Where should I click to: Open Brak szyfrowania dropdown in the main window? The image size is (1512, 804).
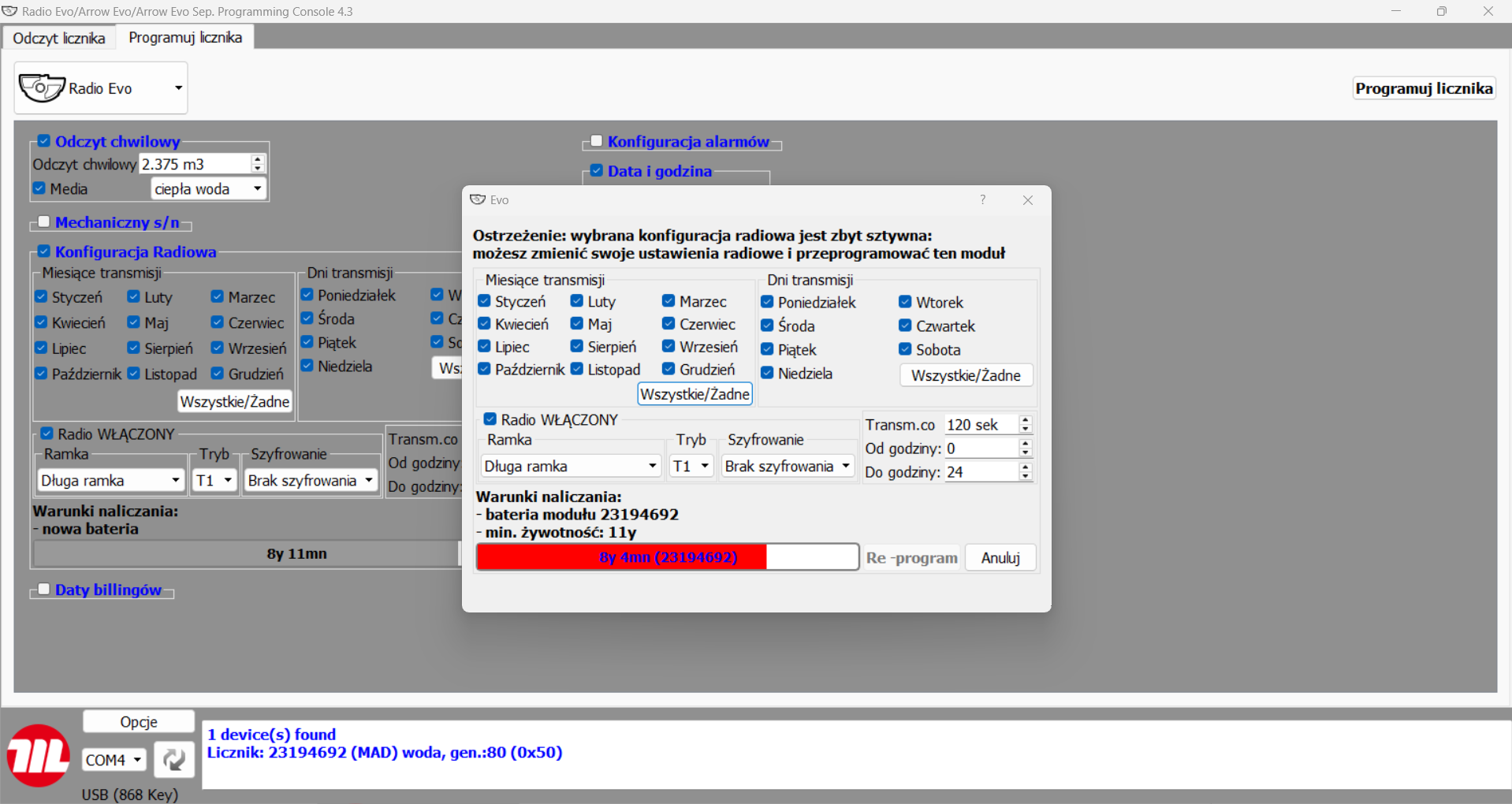point(311,480)
